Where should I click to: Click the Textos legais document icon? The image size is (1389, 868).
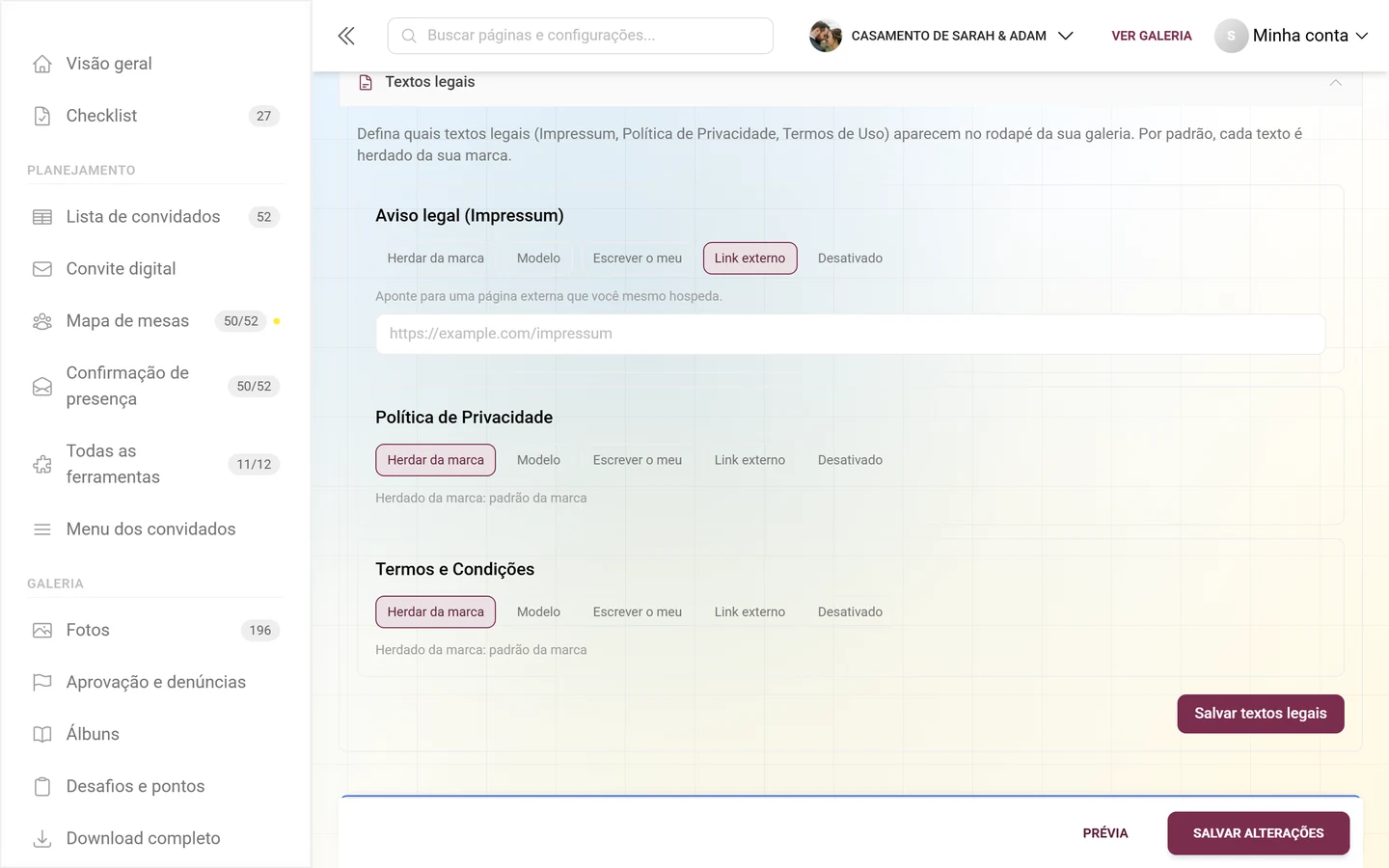coord(366,83)
